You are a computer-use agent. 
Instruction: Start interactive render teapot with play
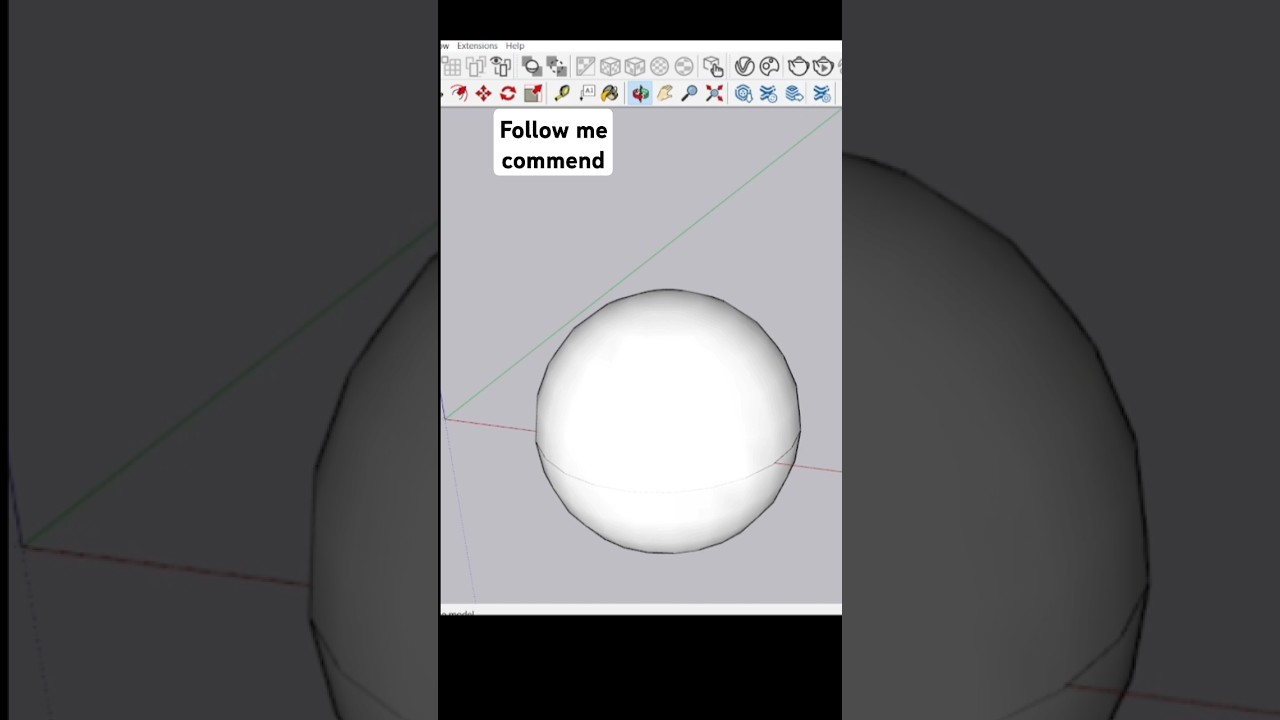pos(823,67)
